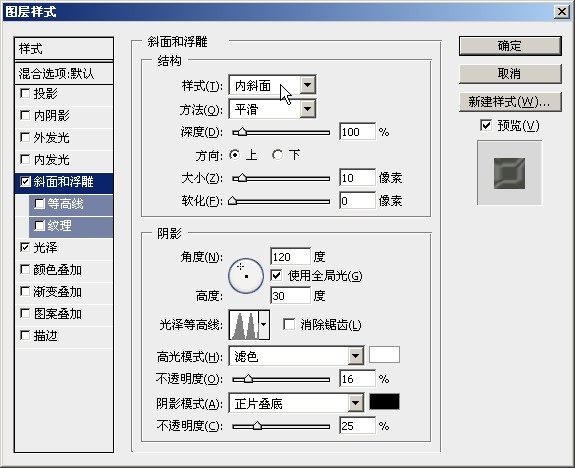Tick the 外发光 checkbox
Screen dimensions: 575x468
(x=25, y=137)
